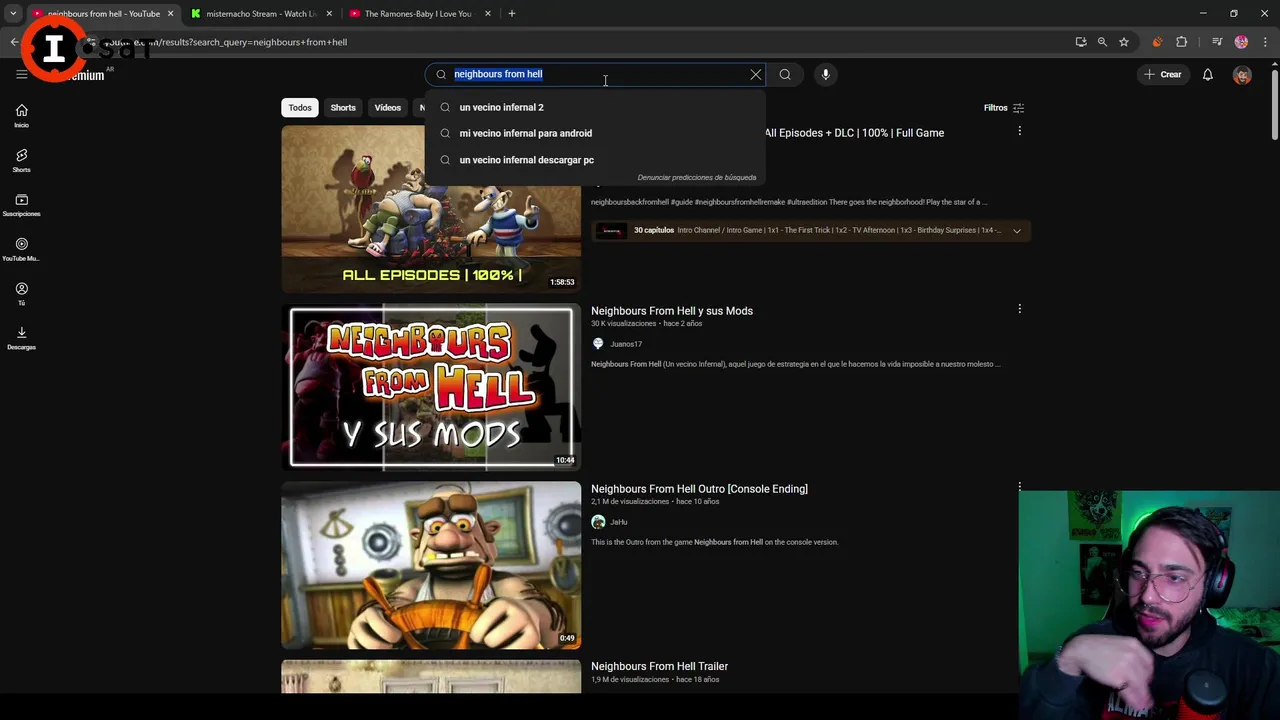
Task: Open the Tú profile section
Action: tap(21, 294)
